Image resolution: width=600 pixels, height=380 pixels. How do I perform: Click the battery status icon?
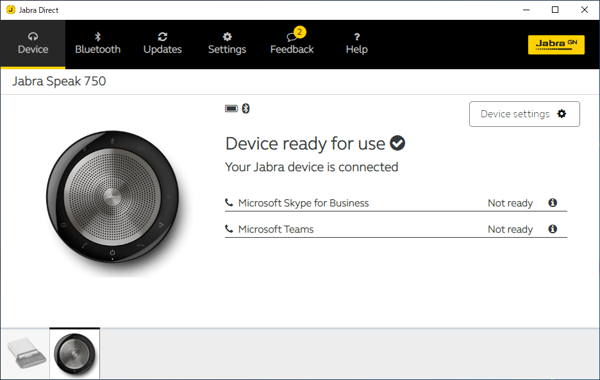click(x=231, y=109)
